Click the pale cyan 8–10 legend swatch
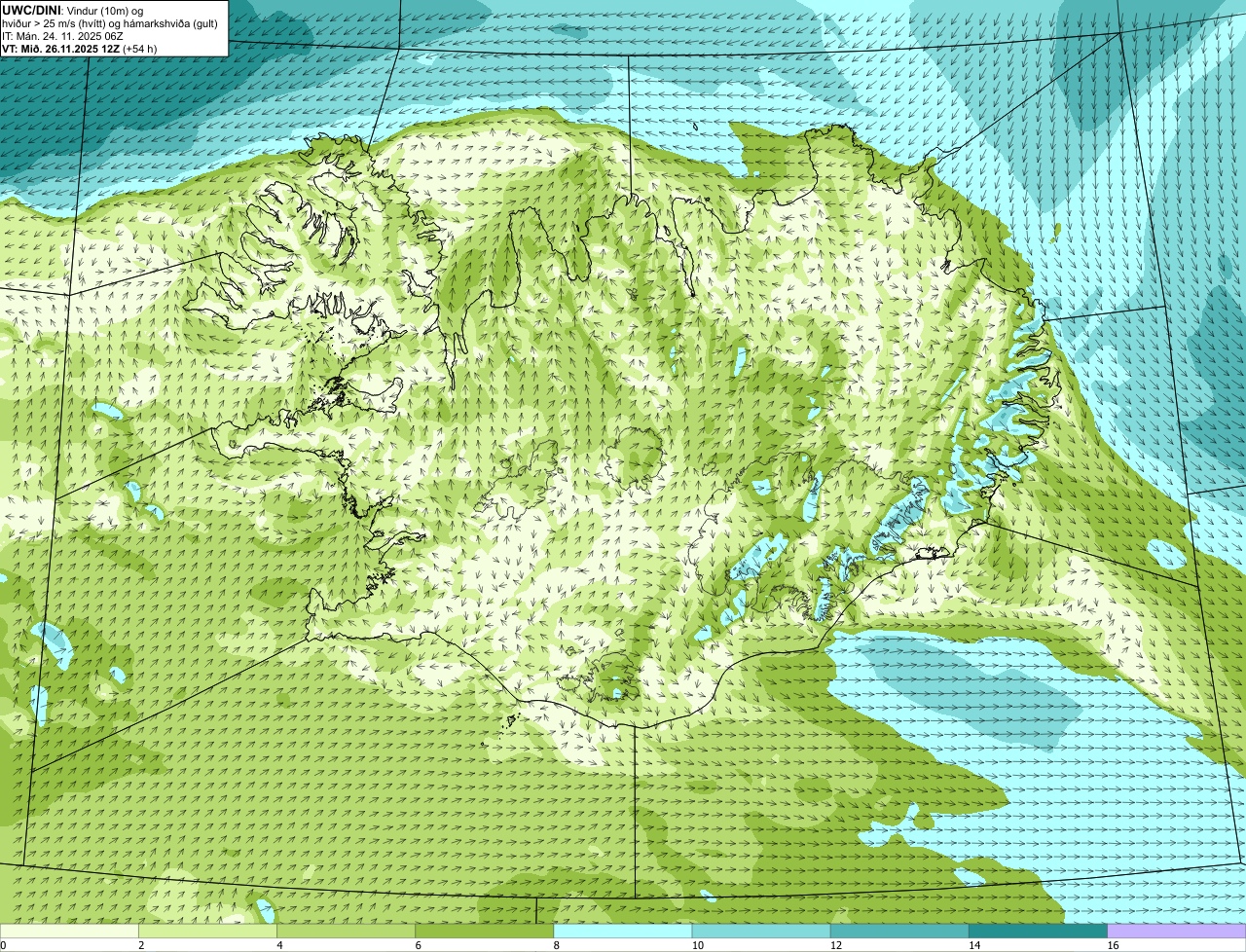 point(623,931)
